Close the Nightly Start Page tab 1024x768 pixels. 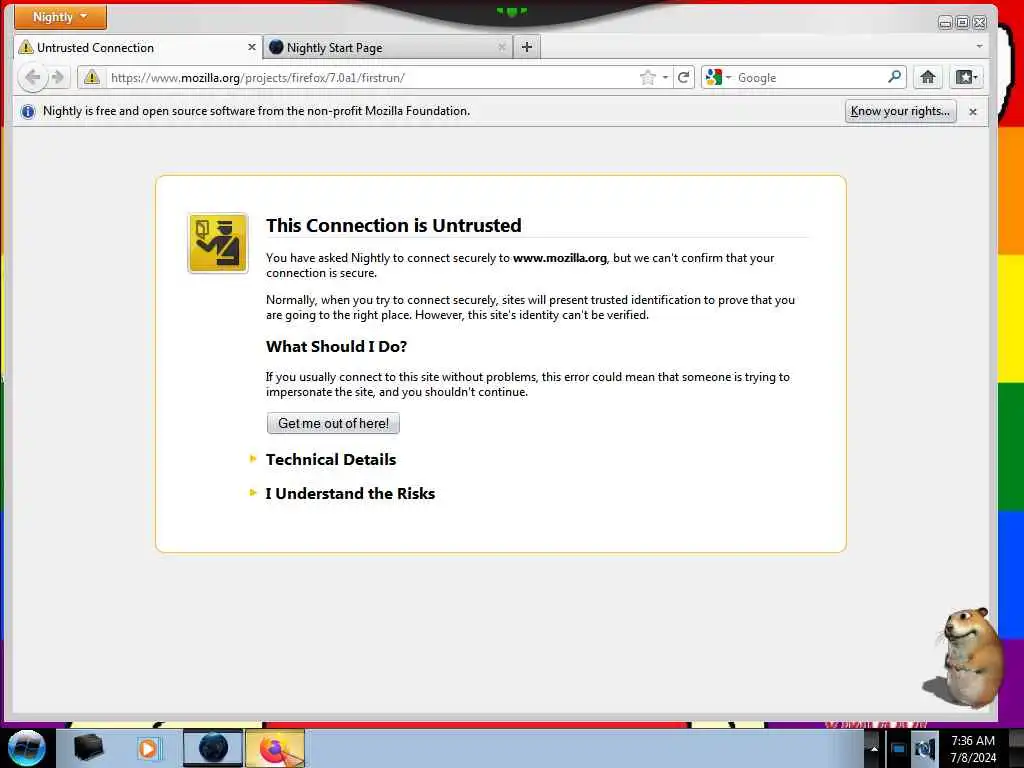pyautogui.click(x=502, y=47)
